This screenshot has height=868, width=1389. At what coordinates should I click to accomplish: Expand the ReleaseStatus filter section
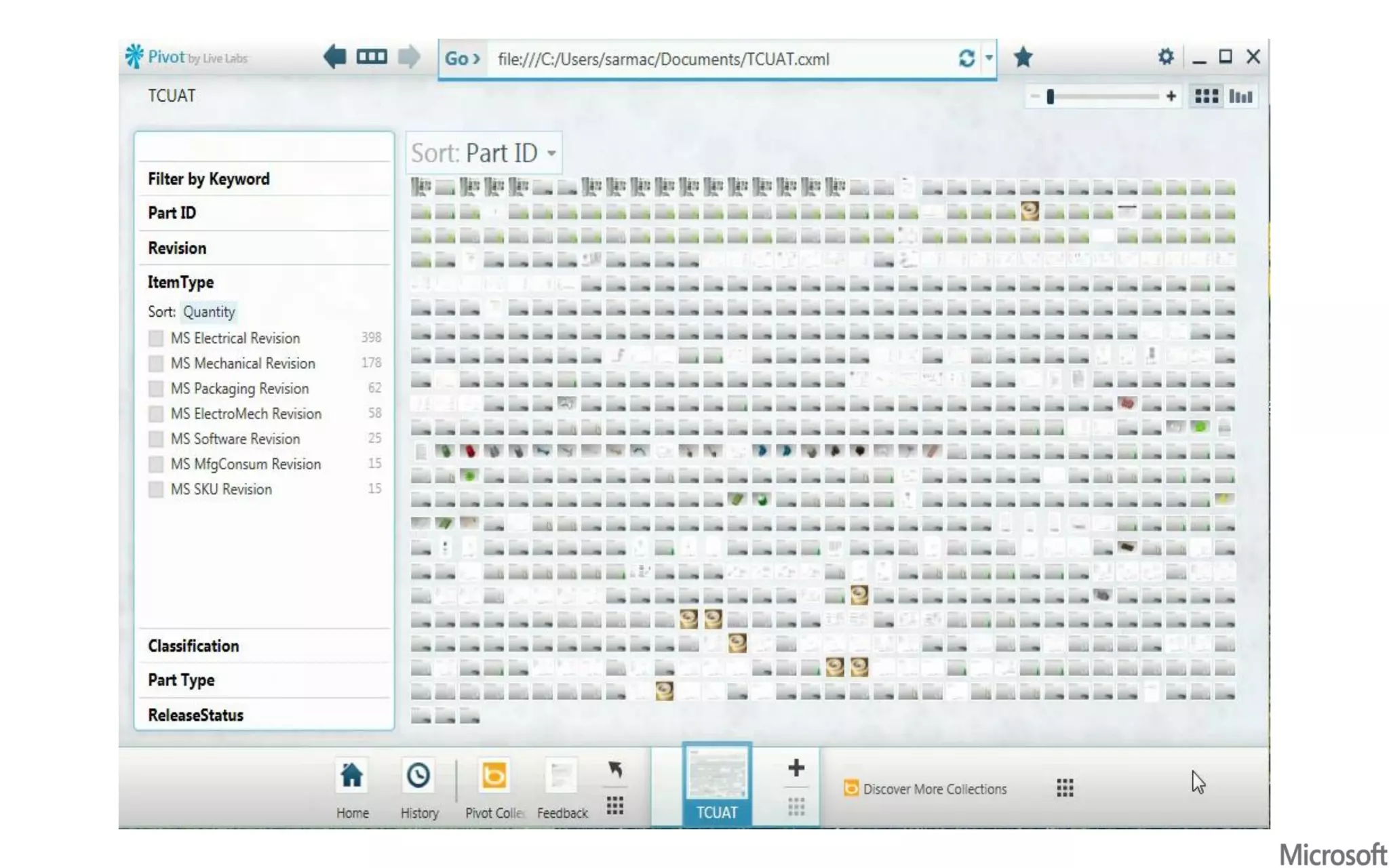pyautogui.click(x=196, y=715)
